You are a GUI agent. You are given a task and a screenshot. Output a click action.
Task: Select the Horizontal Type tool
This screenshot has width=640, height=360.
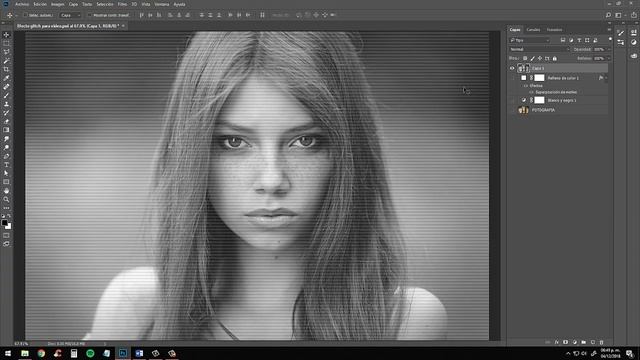[x=6, y=165]
